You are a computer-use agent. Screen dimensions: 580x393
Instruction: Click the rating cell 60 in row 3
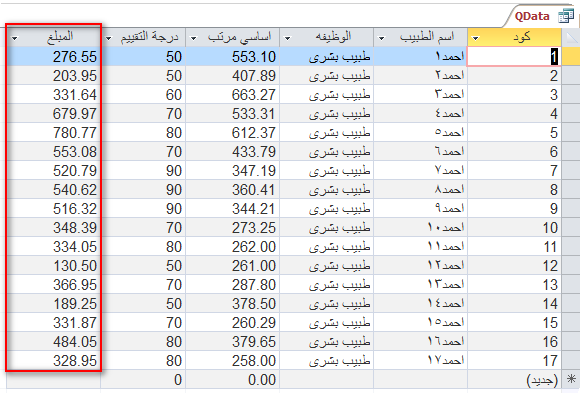click(143, 95)
